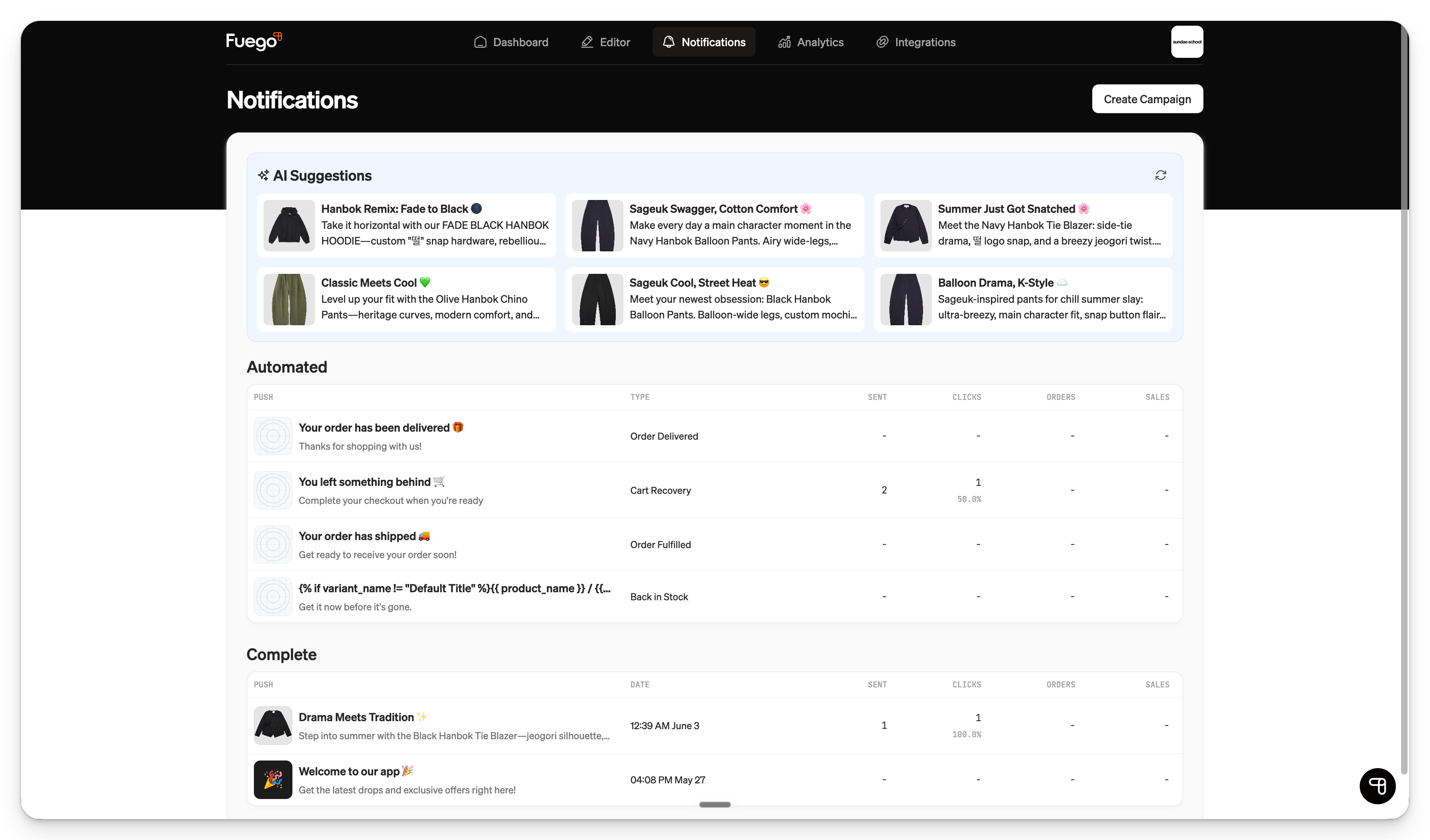Click the Editor pencil icon
The width and height of the screenshot is (1430, 840).
pyautogui.click(x=587, y=42)
